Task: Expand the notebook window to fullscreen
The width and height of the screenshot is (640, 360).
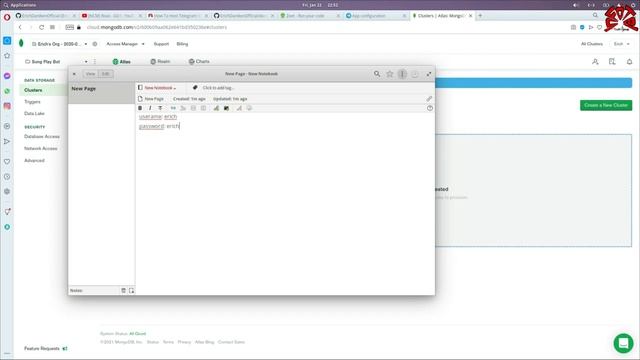Action: [429, 74]
